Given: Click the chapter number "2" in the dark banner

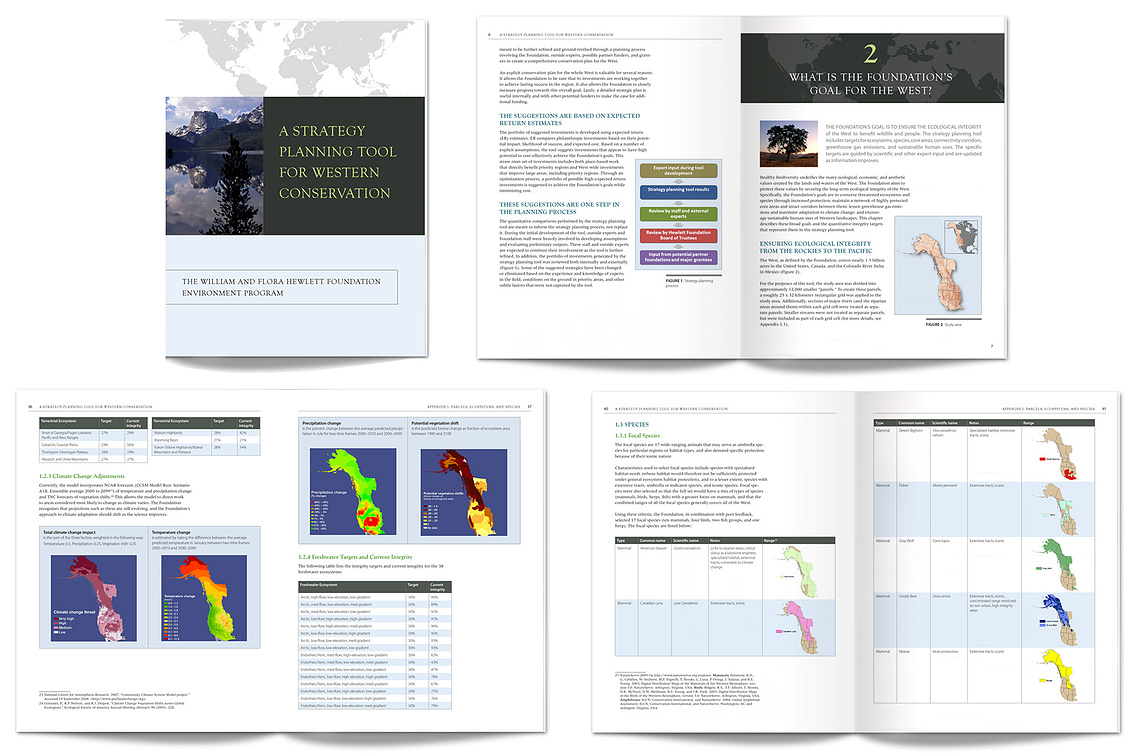Looking at the screenshot, I should click(x=871, y=53).
